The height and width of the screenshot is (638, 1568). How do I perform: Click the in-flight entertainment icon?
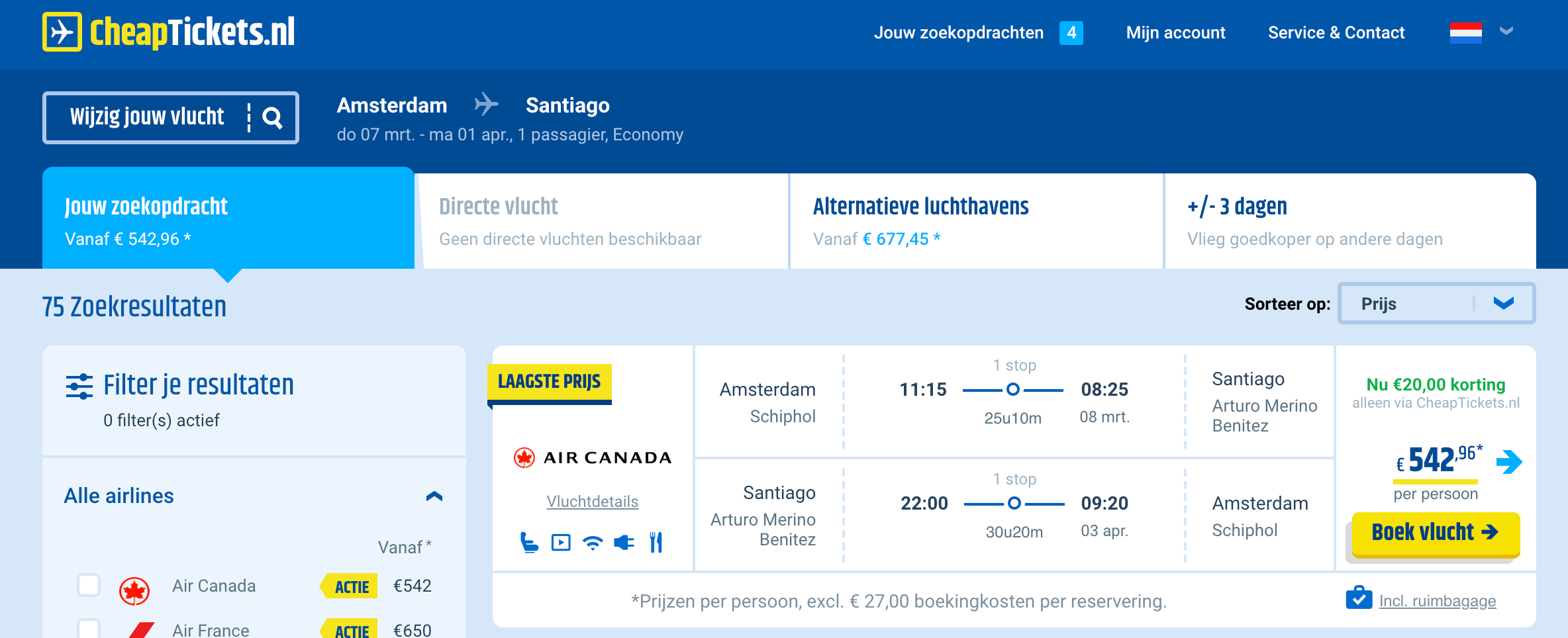(561, 541)
